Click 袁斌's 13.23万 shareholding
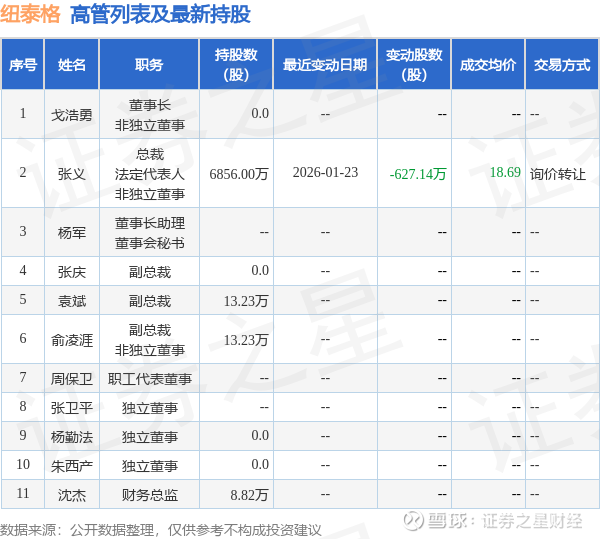Screen dimensions: 600x539 pyautogui.click(x=246, y=301)
